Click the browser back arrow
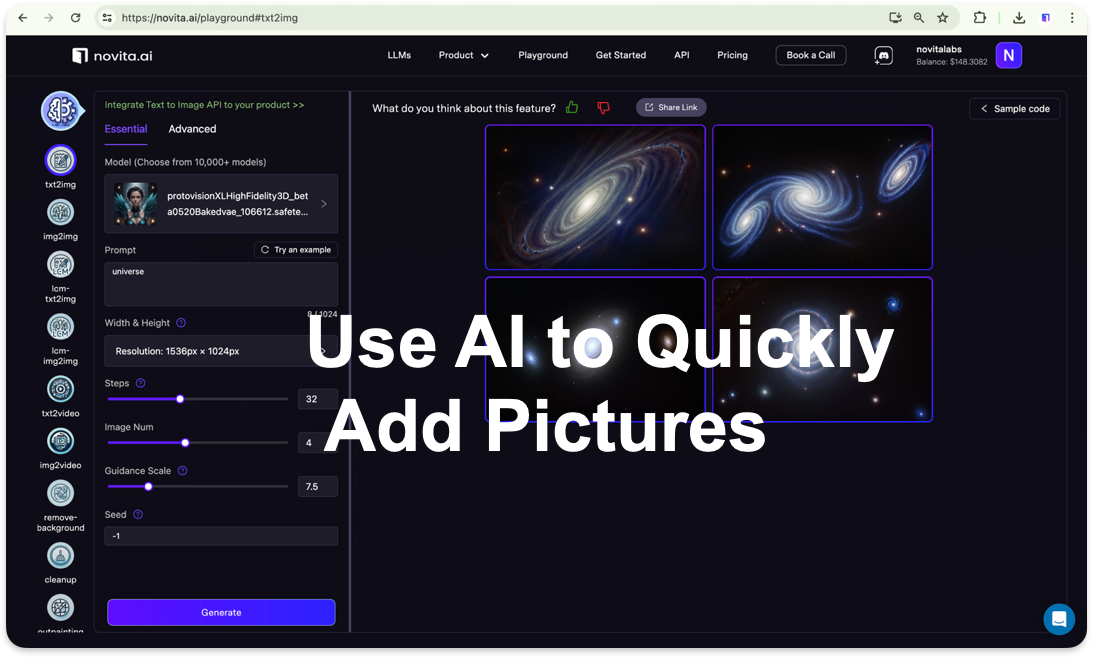The height and width of the screenshot is (658, 1094). pyautogui.click(x=22, y=18)
